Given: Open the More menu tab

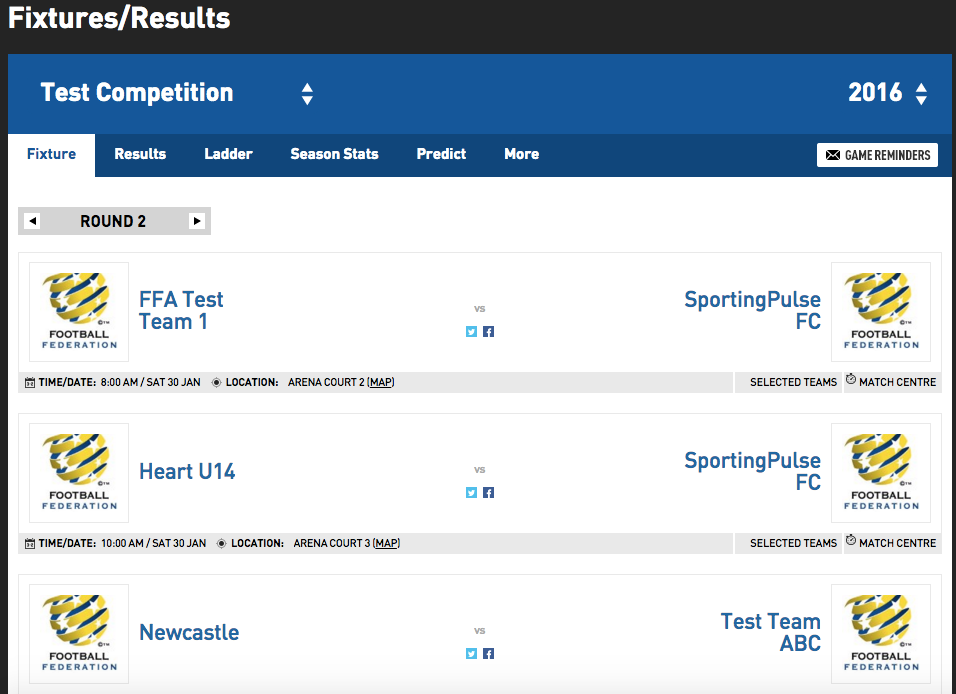Looking at the screenshot, I should point(521,154).
